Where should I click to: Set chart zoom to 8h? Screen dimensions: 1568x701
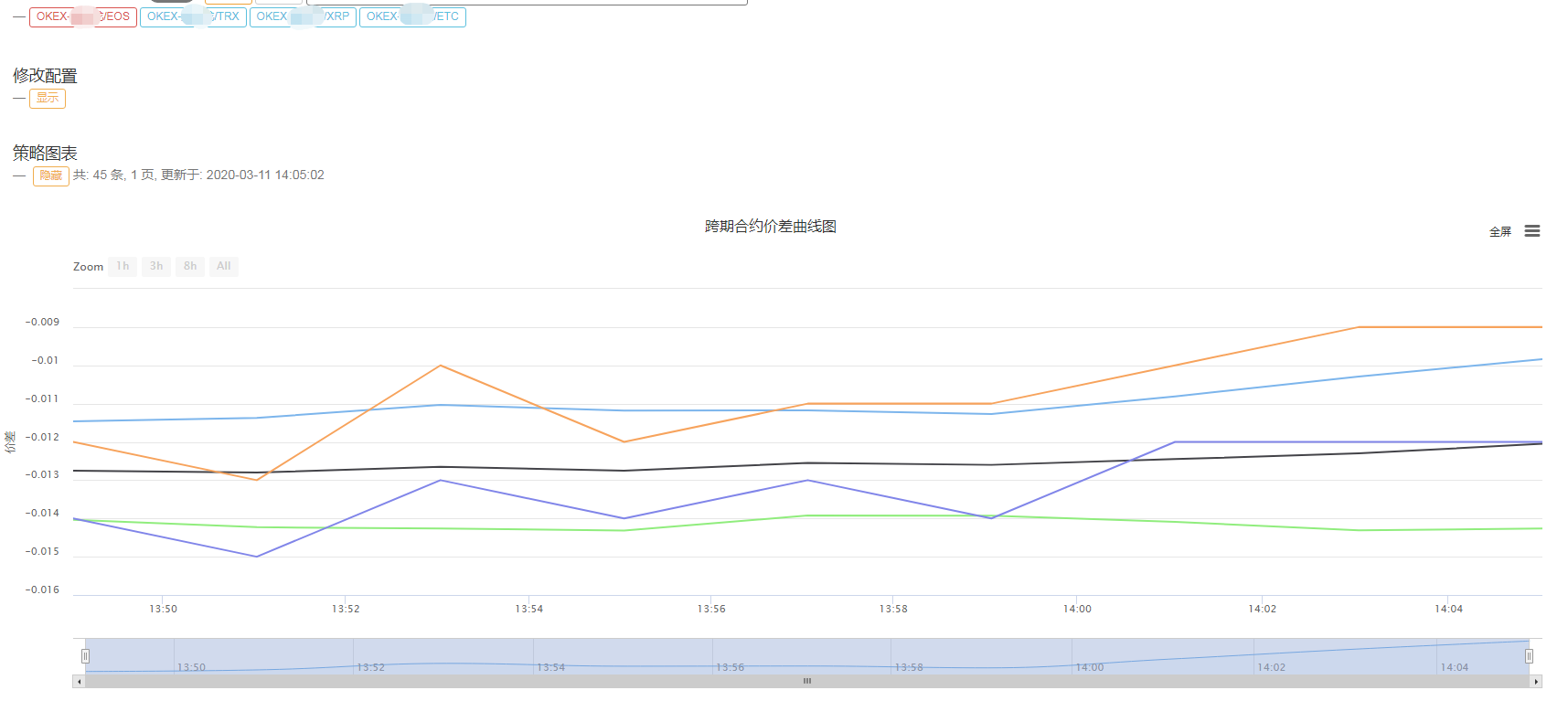pos(190,266)
